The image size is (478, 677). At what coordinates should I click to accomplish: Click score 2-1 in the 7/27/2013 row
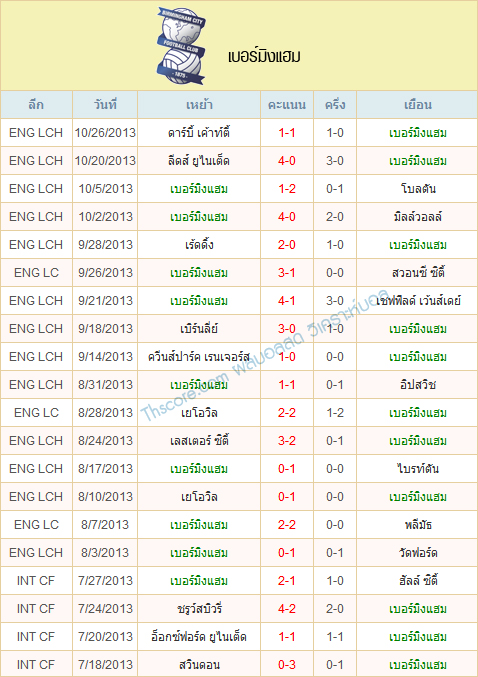click(287, 581)
